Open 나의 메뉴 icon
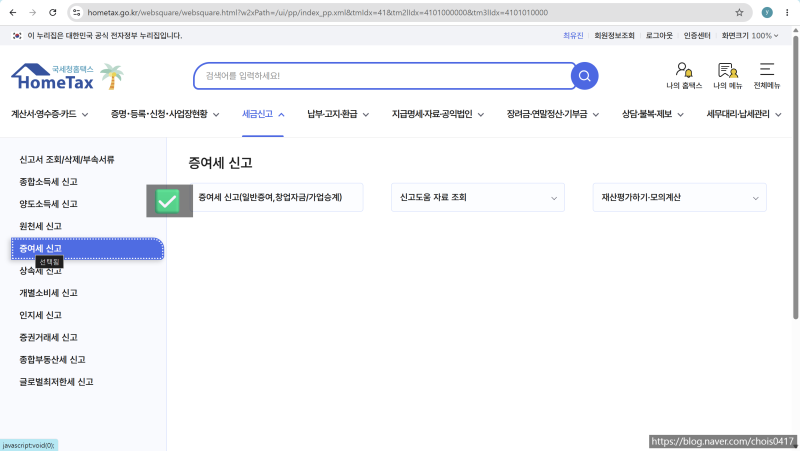Screen dimensions: 800x451 [728, 76]
